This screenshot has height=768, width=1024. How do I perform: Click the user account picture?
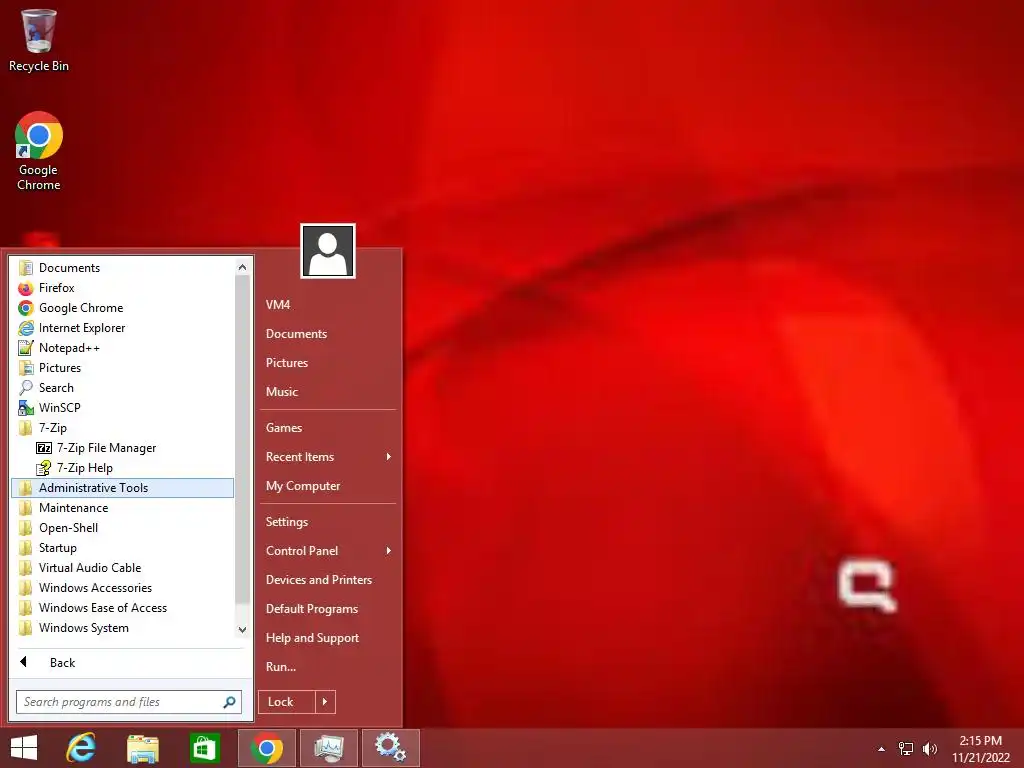click(x=328, y=251)
